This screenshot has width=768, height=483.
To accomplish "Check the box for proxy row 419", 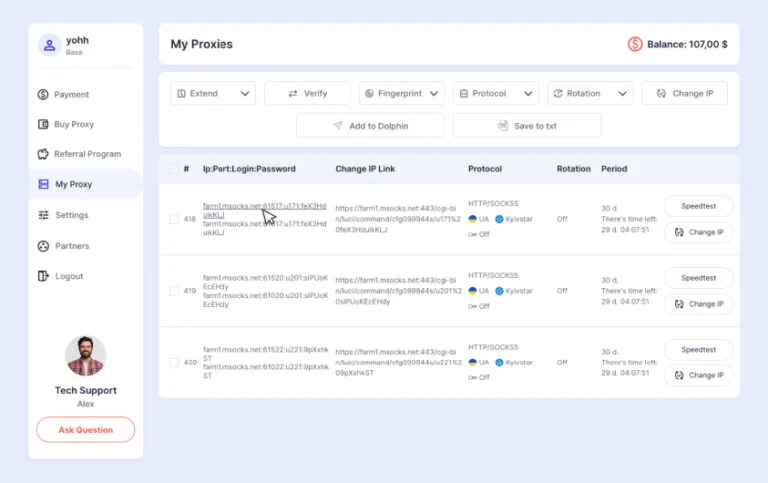I will coord(174,291).
